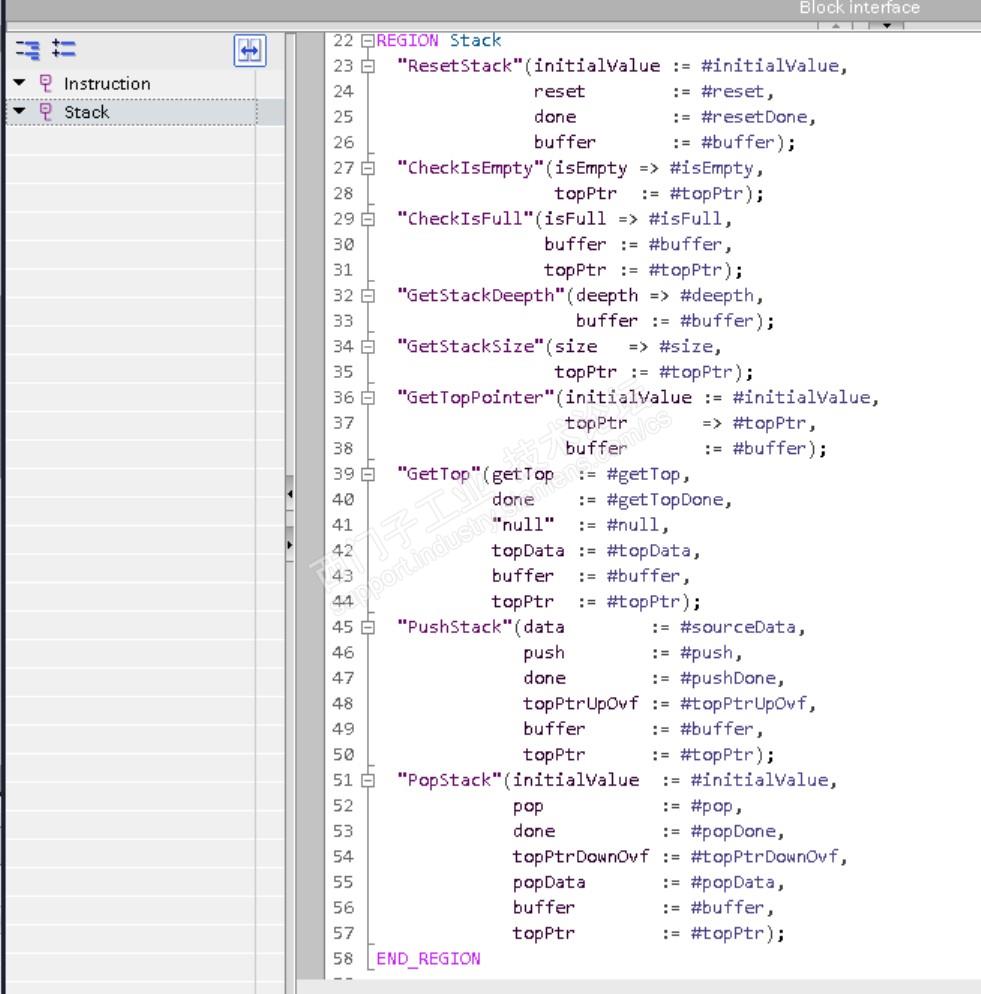The width and height of the screenshot is (981, 994).
Task: Collapse the Instruction tree arrow
Action: coord(20,82)
